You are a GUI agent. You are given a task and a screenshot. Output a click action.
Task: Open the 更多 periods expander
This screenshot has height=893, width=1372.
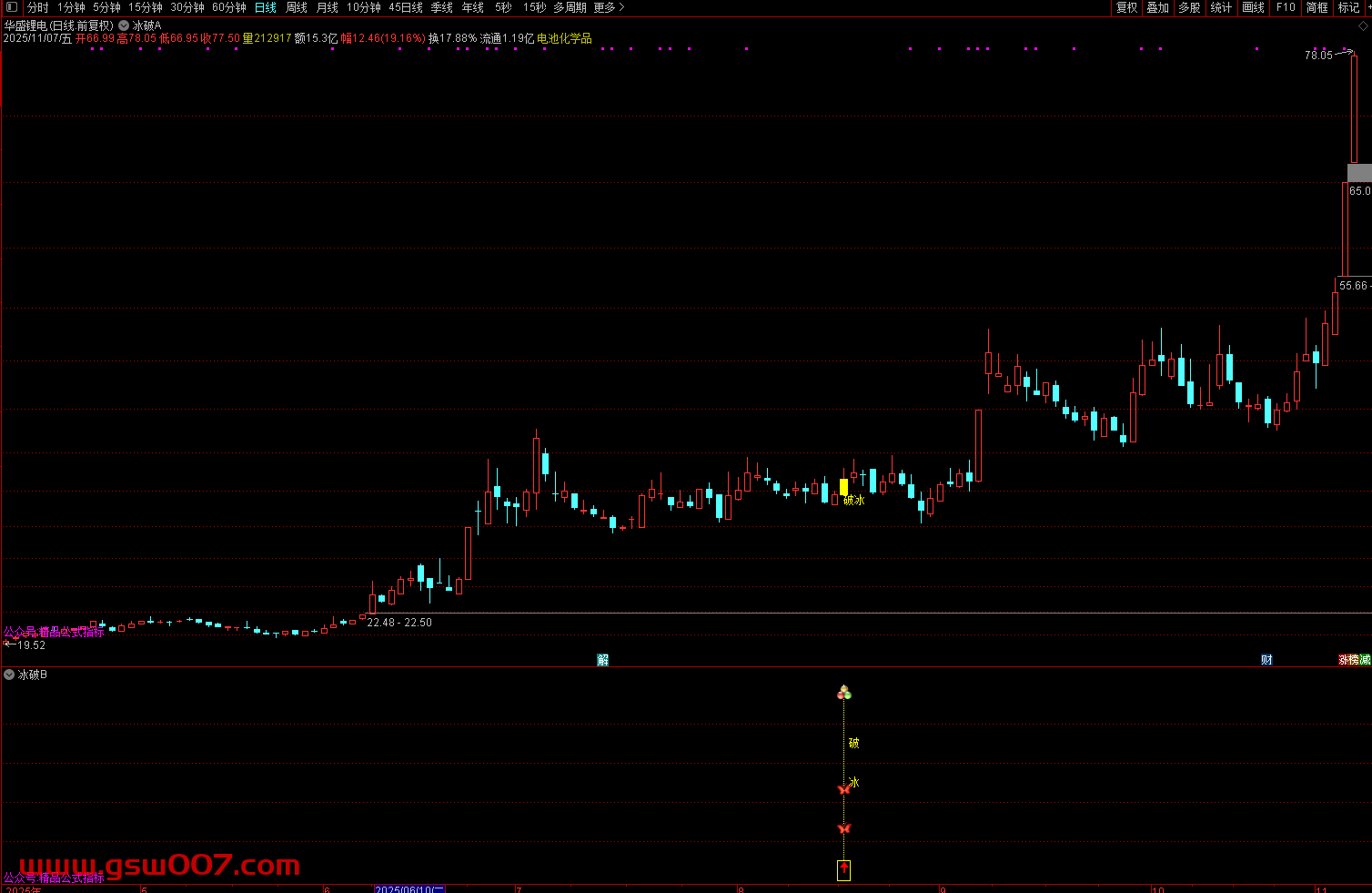pyautogui.click(x=609, y=7)
